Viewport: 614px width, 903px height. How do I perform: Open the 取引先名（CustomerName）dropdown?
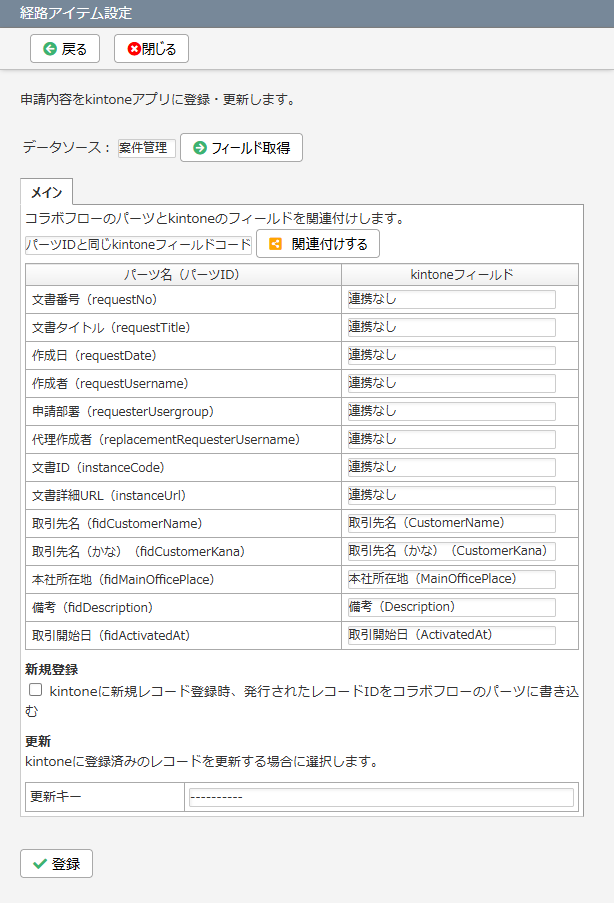pyautogui.click(x=452, y=523)
